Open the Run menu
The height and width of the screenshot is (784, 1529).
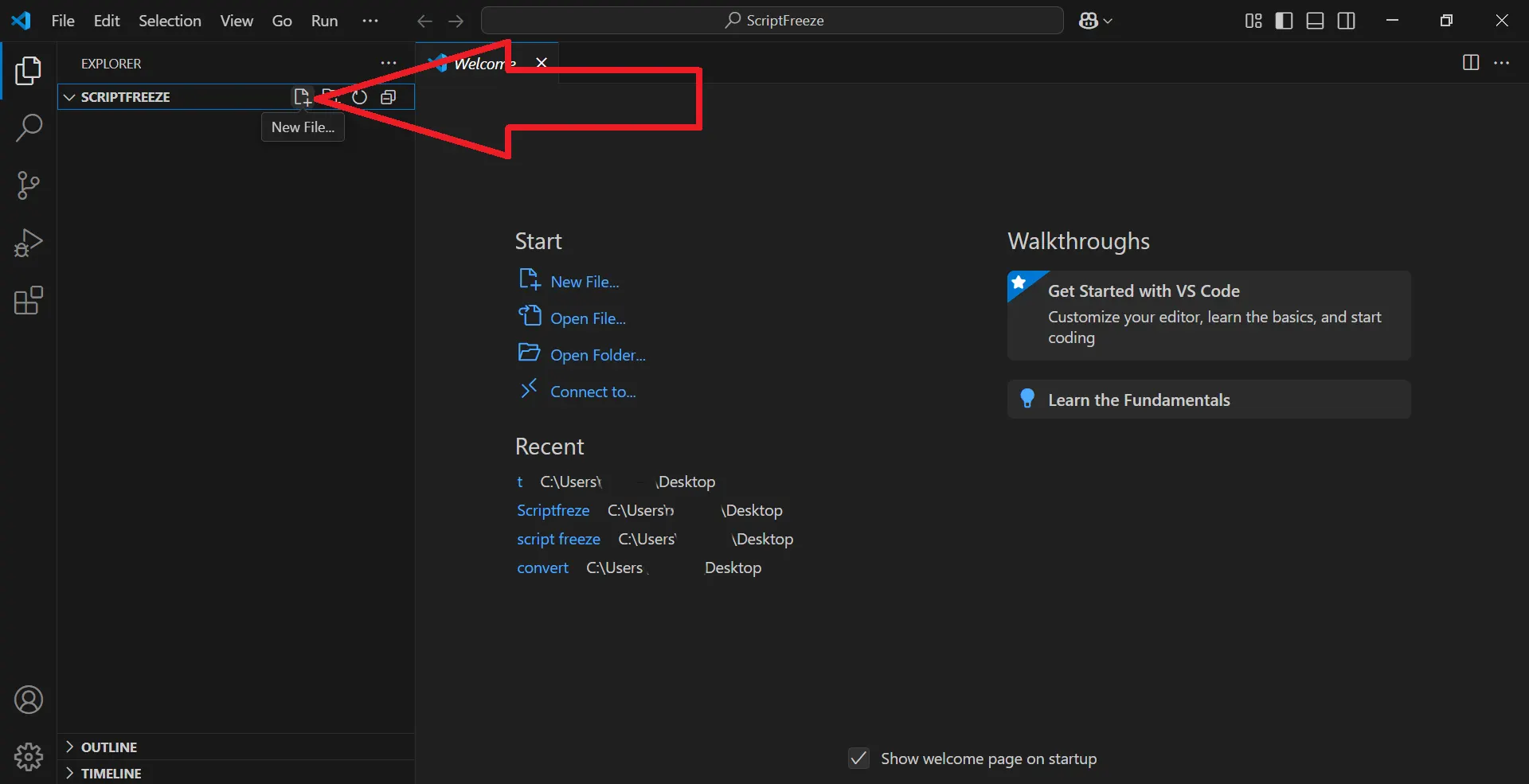pos(324,21)
